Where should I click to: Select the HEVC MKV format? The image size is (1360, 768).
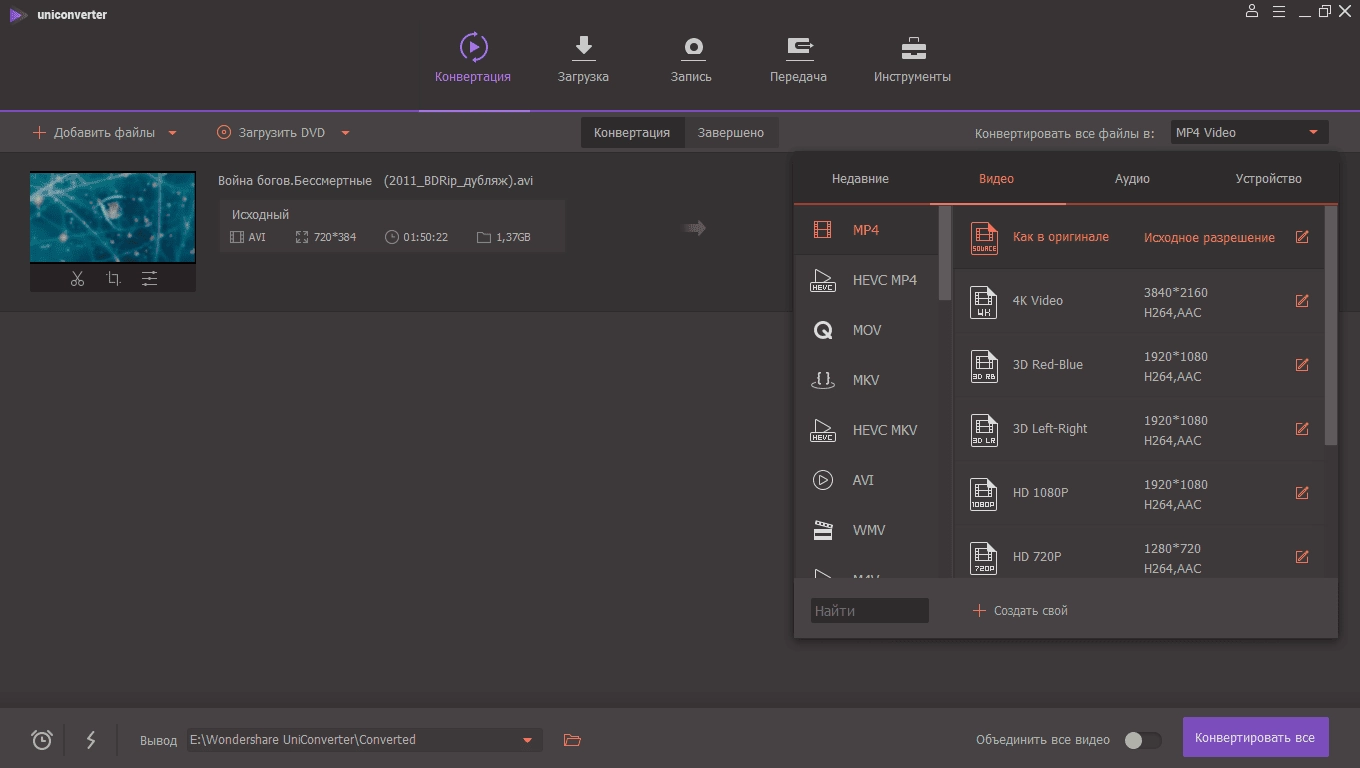pos(866,430)
